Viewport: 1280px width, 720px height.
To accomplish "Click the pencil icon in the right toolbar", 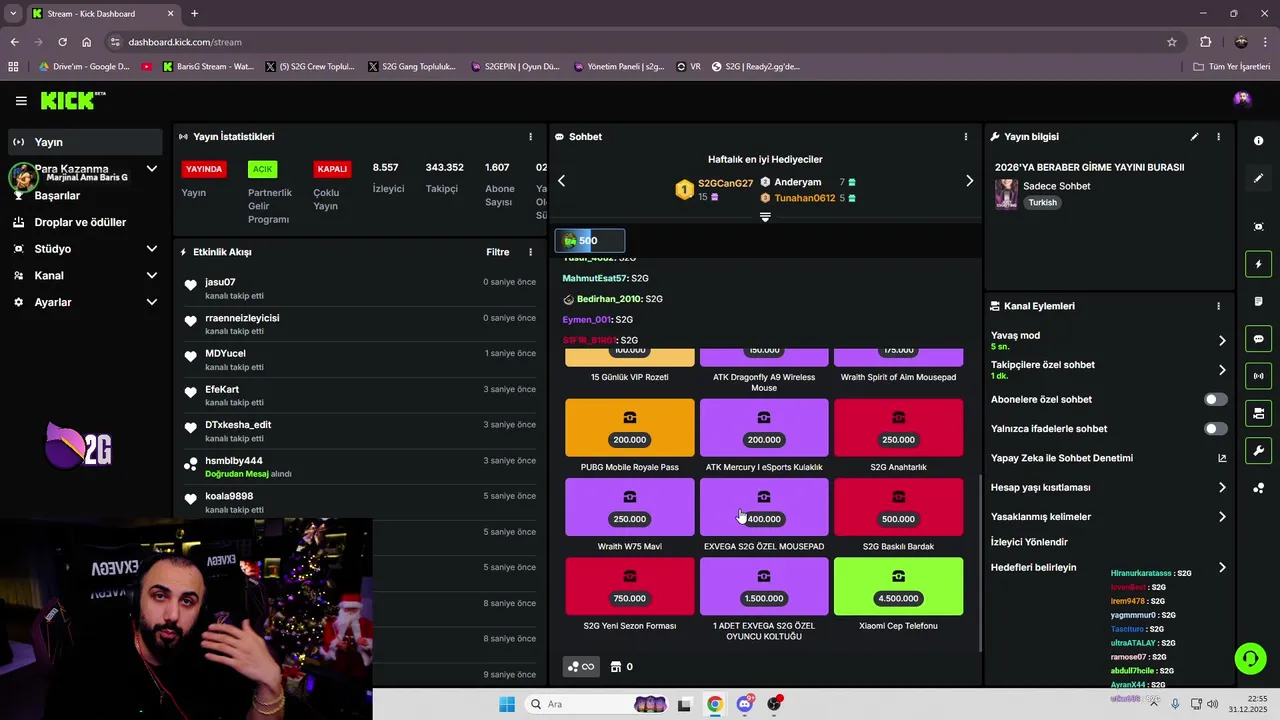I will click(1258, 178).
